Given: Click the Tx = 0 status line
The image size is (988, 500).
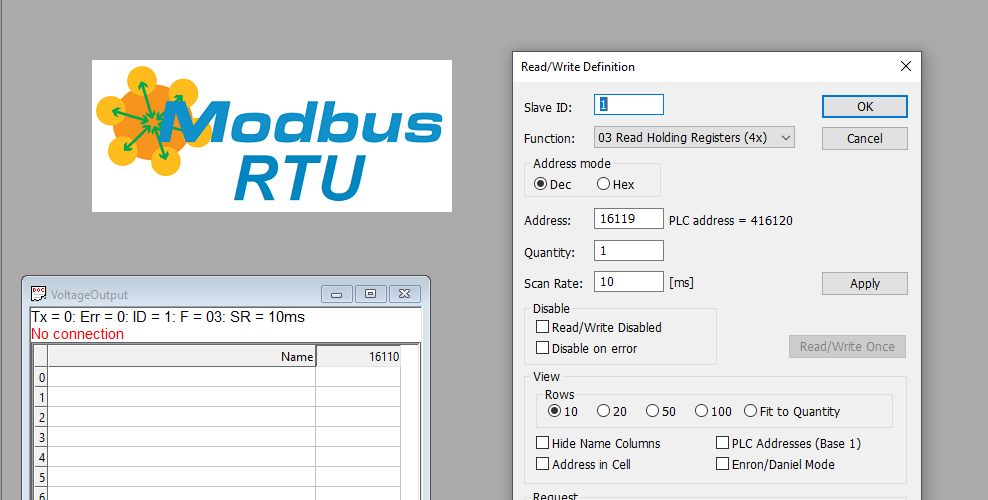Looking at the screenshot, I should click(x=168, y=317).
